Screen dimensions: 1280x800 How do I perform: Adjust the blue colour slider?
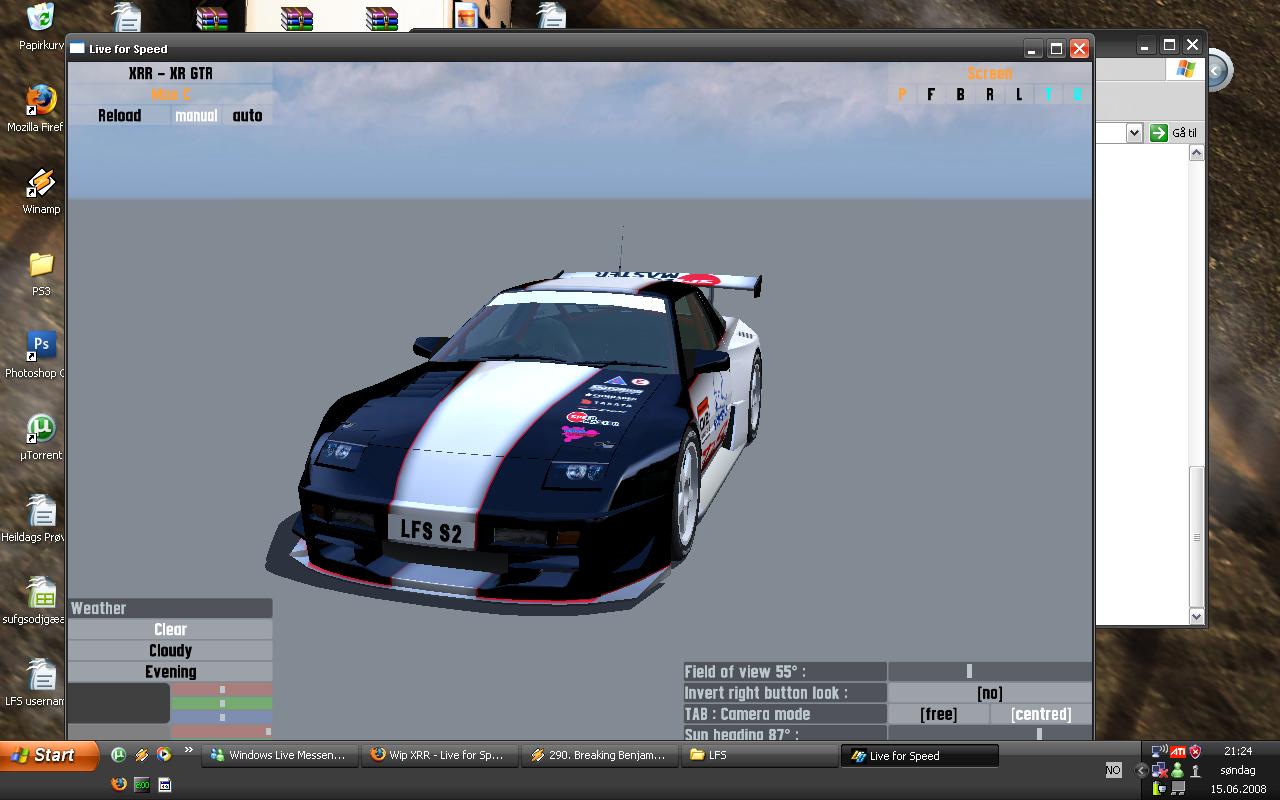(x=221, y=718)
